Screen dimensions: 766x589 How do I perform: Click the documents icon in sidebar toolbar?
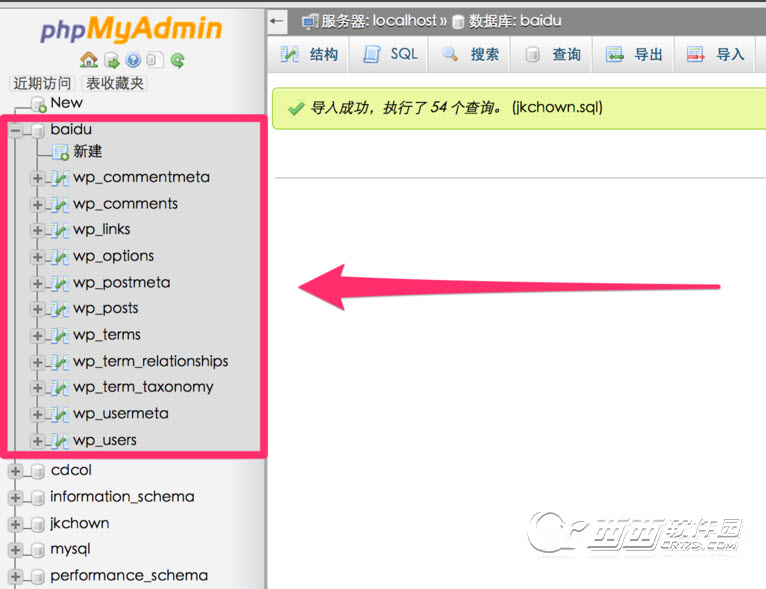(x=155, y=60)
